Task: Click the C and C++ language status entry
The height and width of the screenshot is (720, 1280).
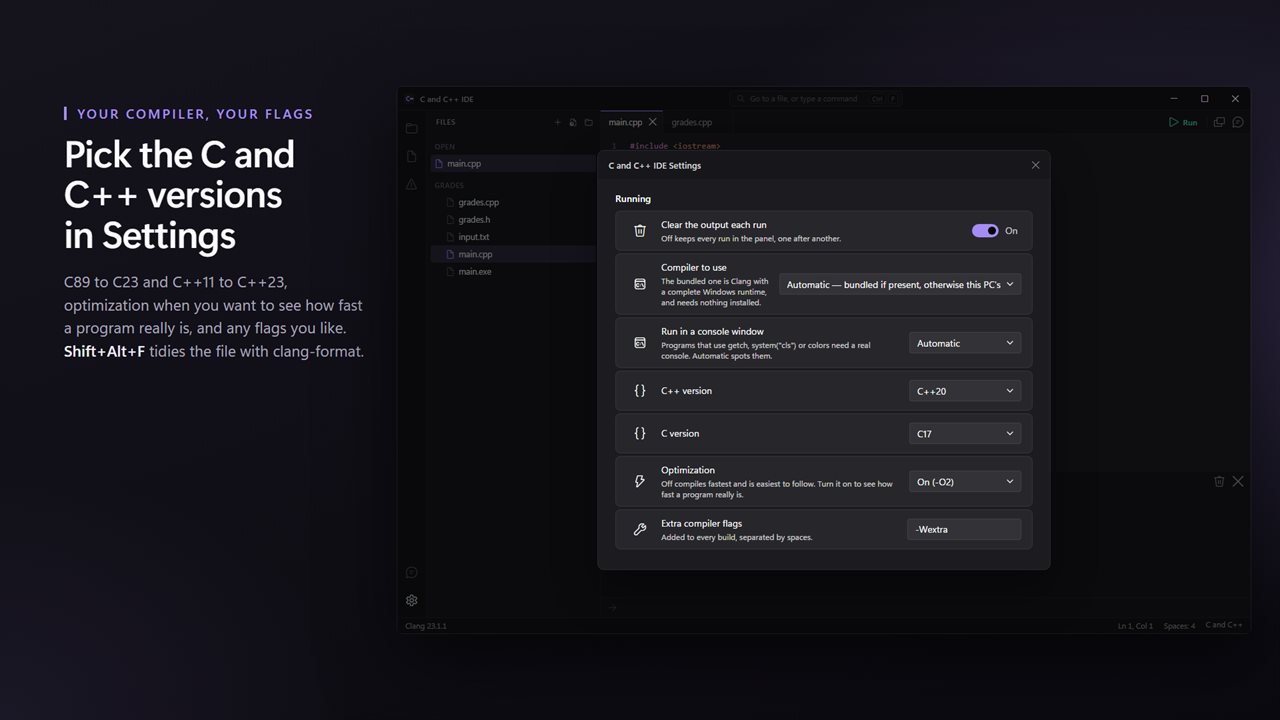Action: 1224,625
